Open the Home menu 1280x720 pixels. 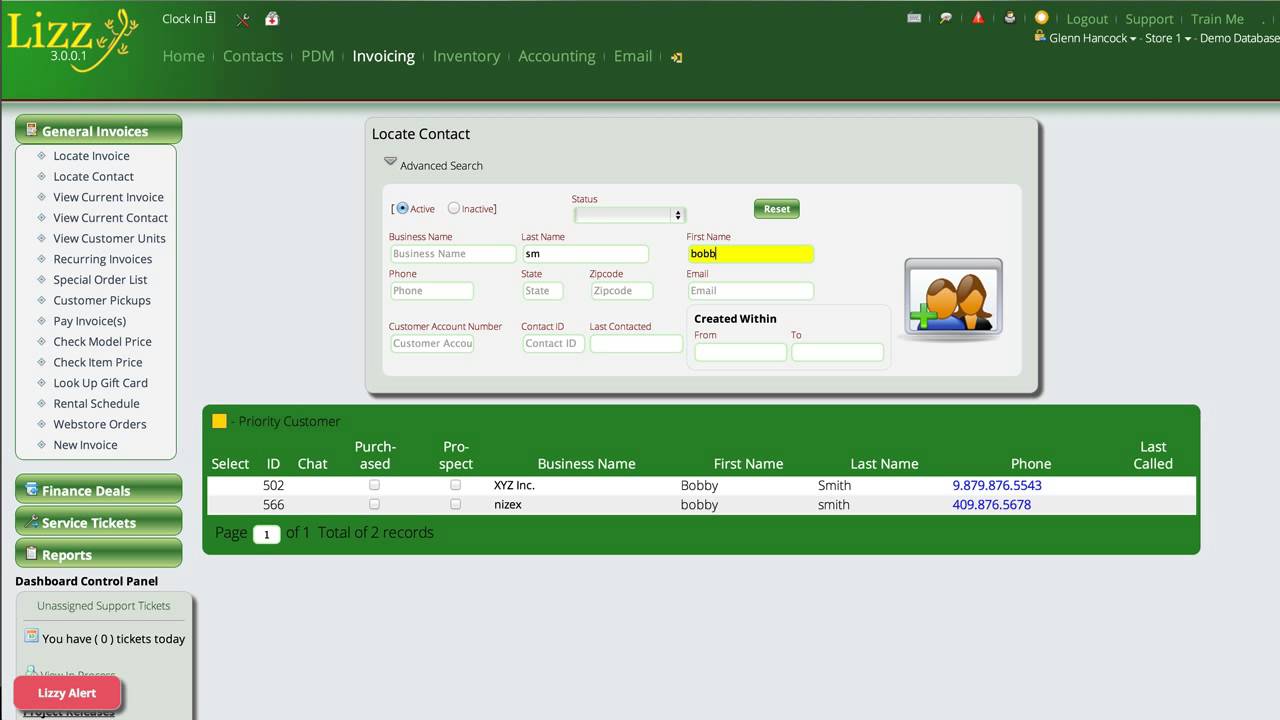click(x=184, y=56)
